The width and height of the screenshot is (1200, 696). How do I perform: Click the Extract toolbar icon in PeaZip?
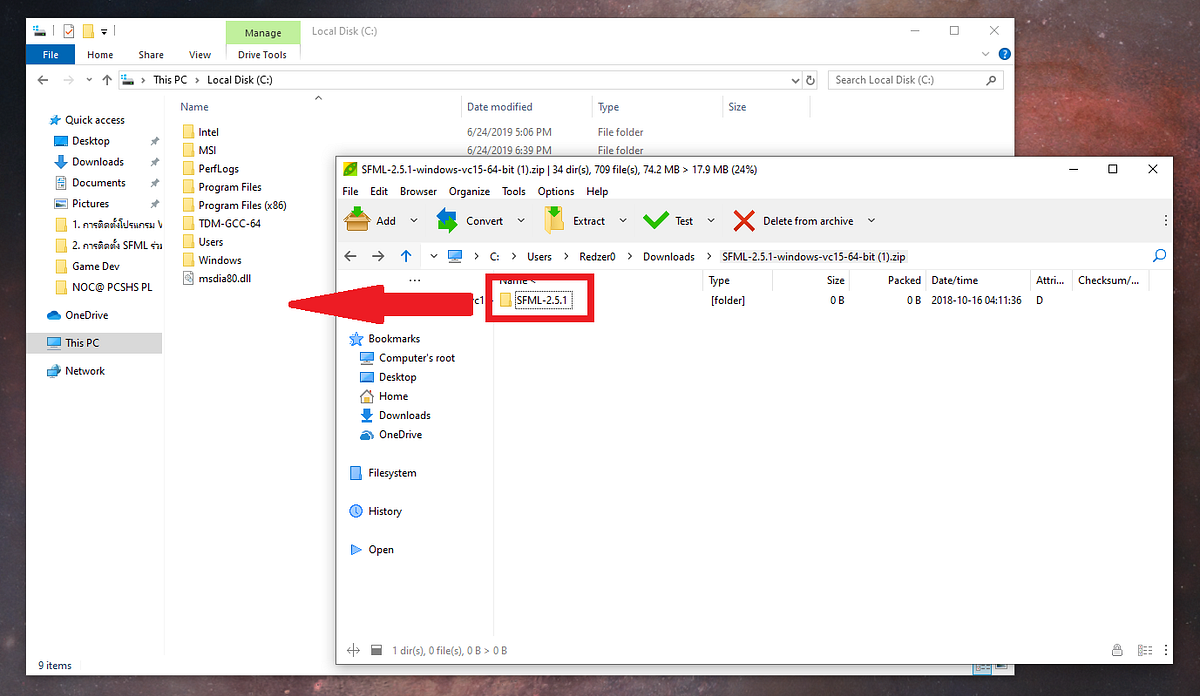coord(554,220)
